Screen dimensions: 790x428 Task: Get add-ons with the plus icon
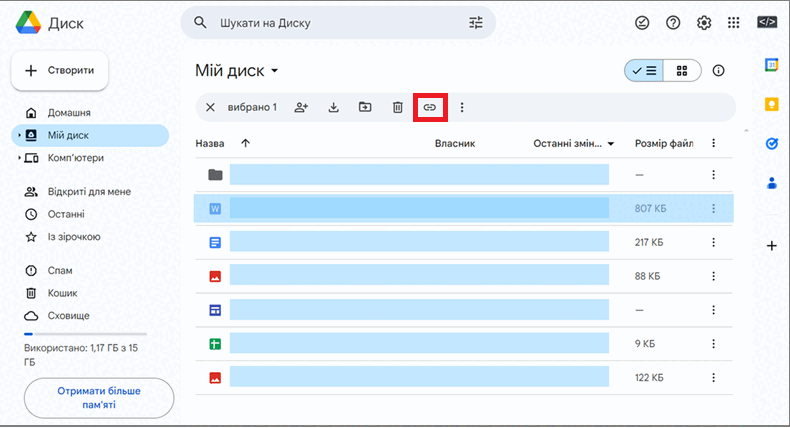[x=771, y=246]
